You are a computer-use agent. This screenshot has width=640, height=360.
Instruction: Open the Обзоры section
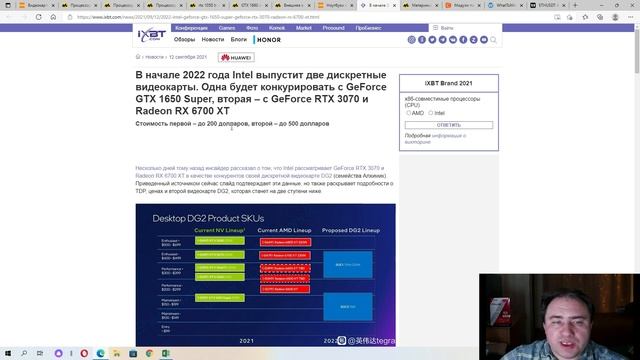pos(184,40)
